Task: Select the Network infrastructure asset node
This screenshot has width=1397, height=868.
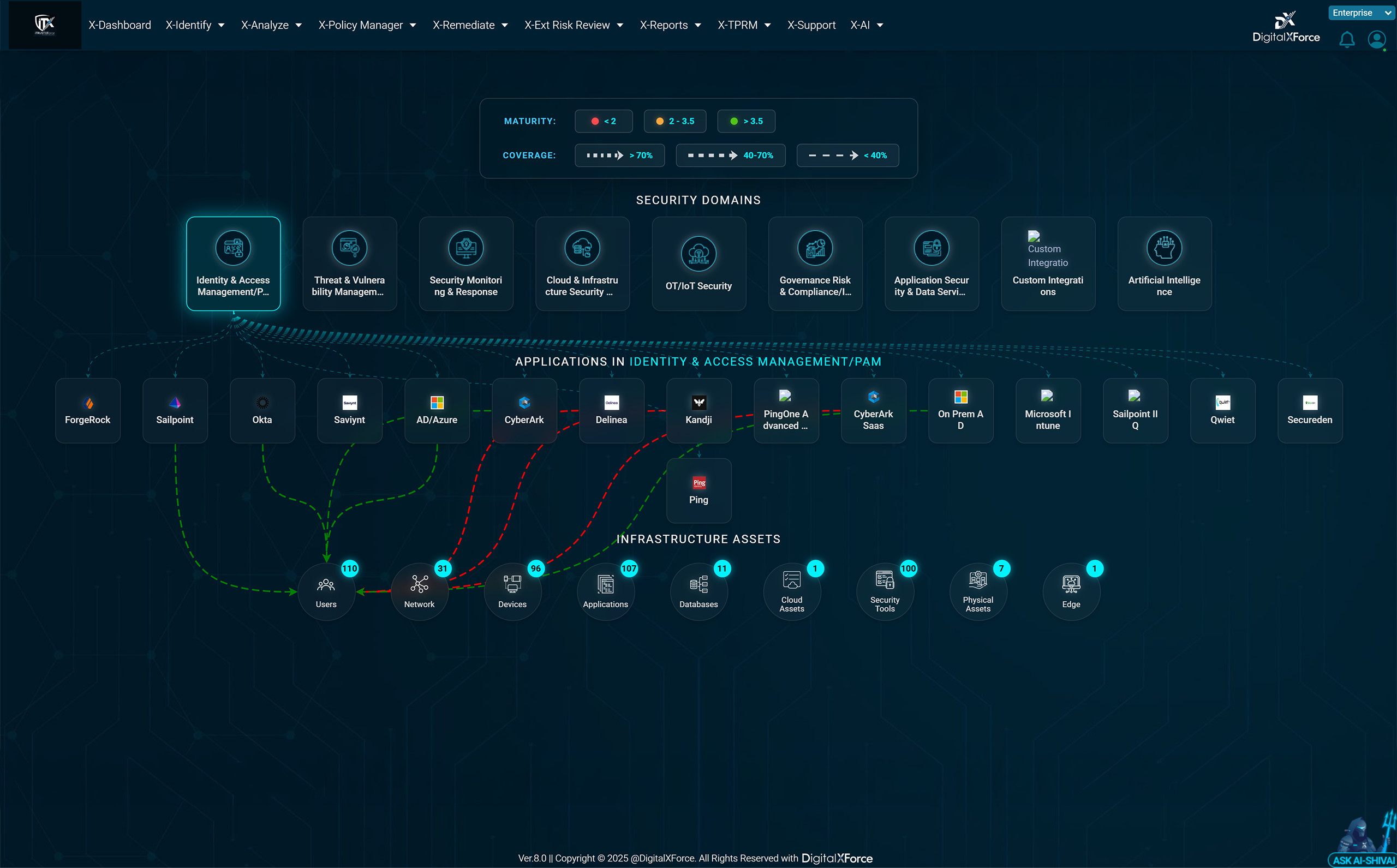Action: [419, 591]
